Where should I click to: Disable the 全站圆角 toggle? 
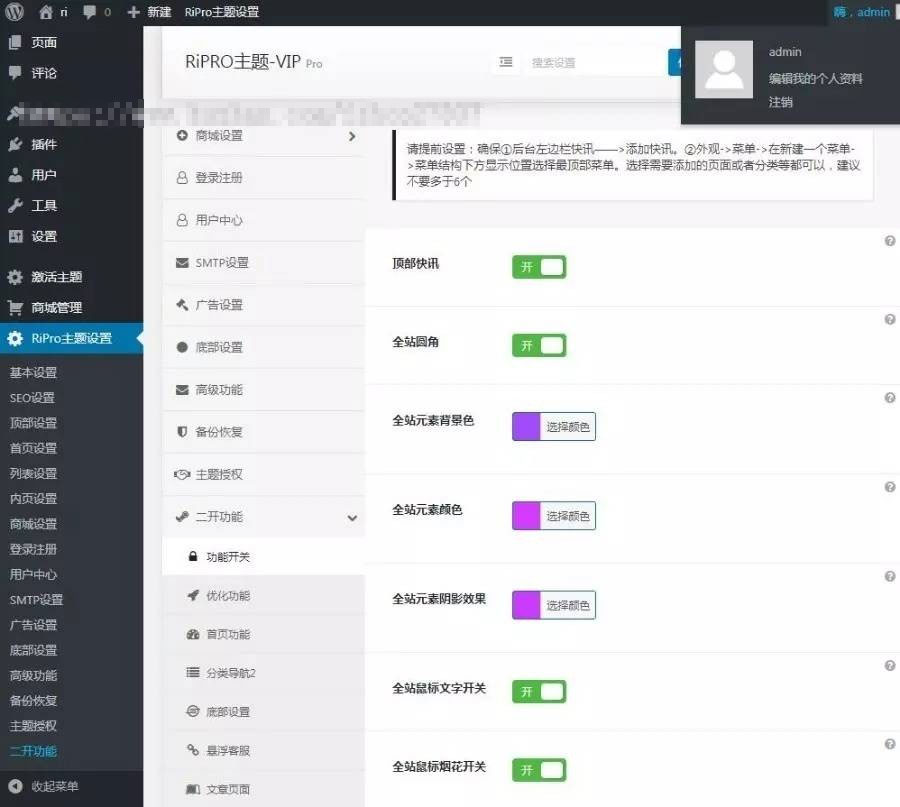(x=539, y=344)
